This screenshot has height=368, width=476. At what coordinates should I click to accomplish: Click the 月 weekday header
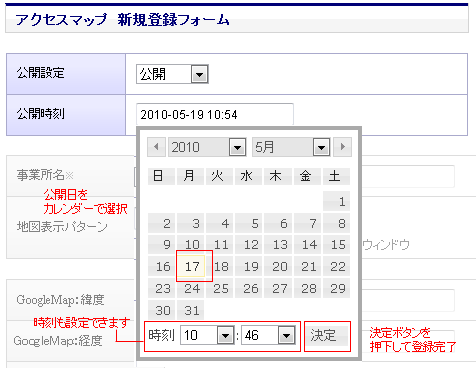click(191, 176)
